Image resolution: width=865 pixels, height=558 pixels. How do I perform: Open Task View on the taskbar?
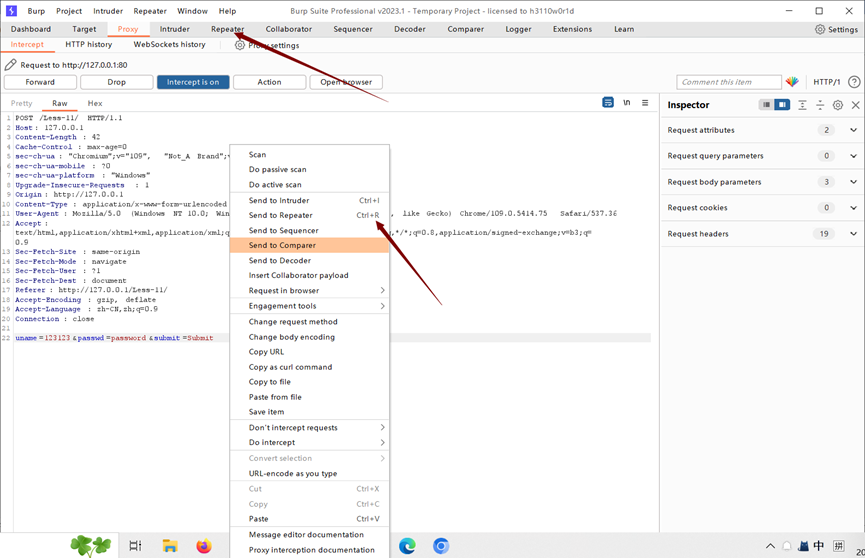(135, 546)
